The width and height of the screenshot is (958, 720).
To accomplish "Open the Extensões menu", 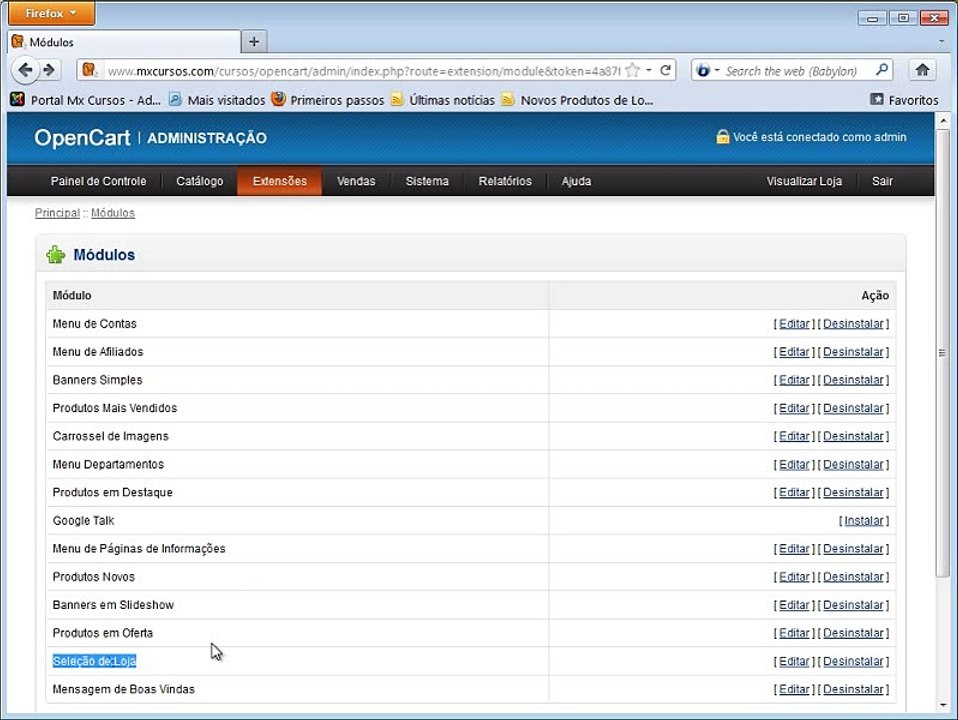I will point(279,181).
